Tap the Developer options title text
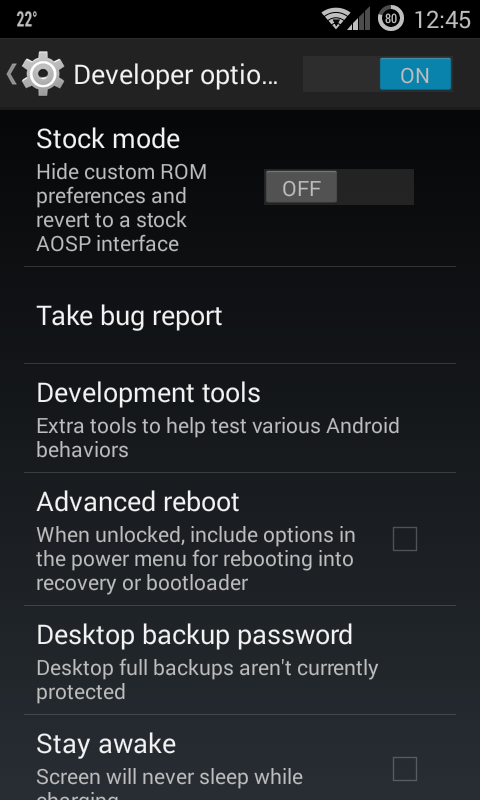The width and height of the screenshot is (480, 800). tap(176, 75)
